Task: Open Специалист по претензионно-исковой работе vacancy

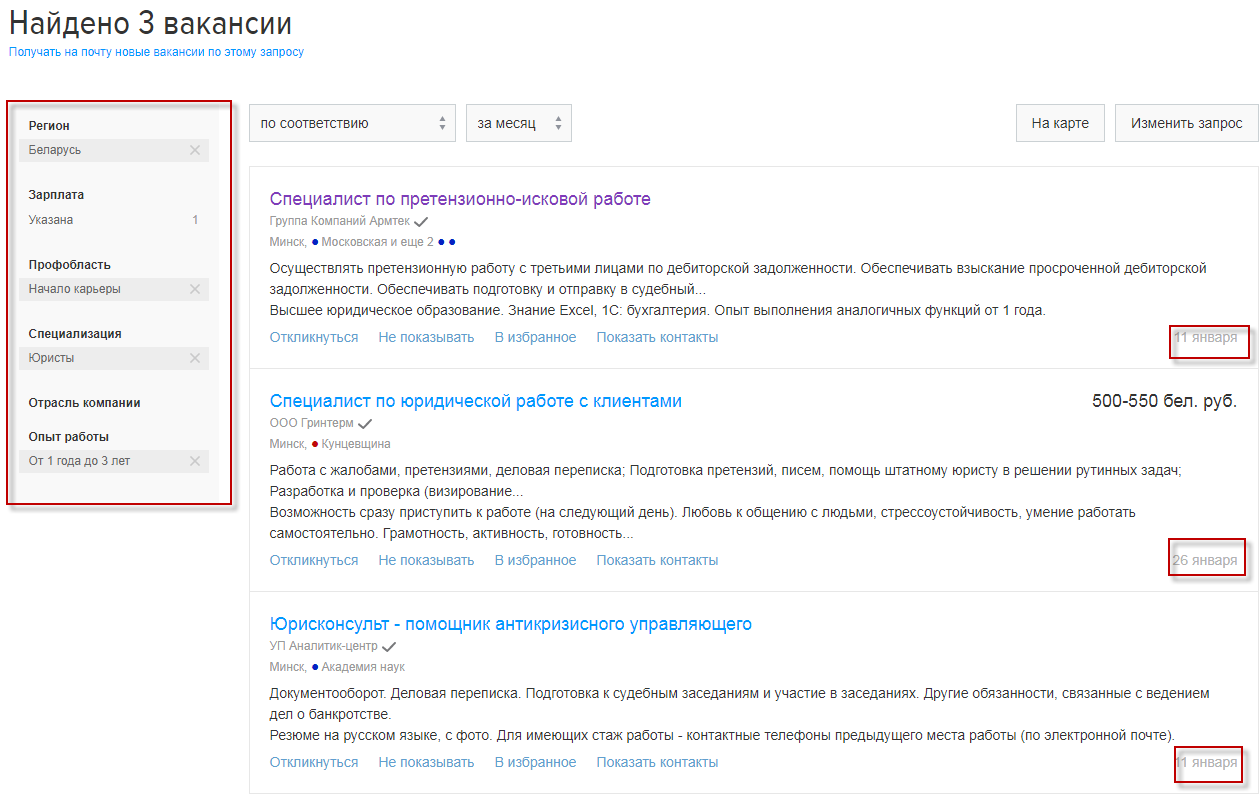Action: (x=460, y=199)
